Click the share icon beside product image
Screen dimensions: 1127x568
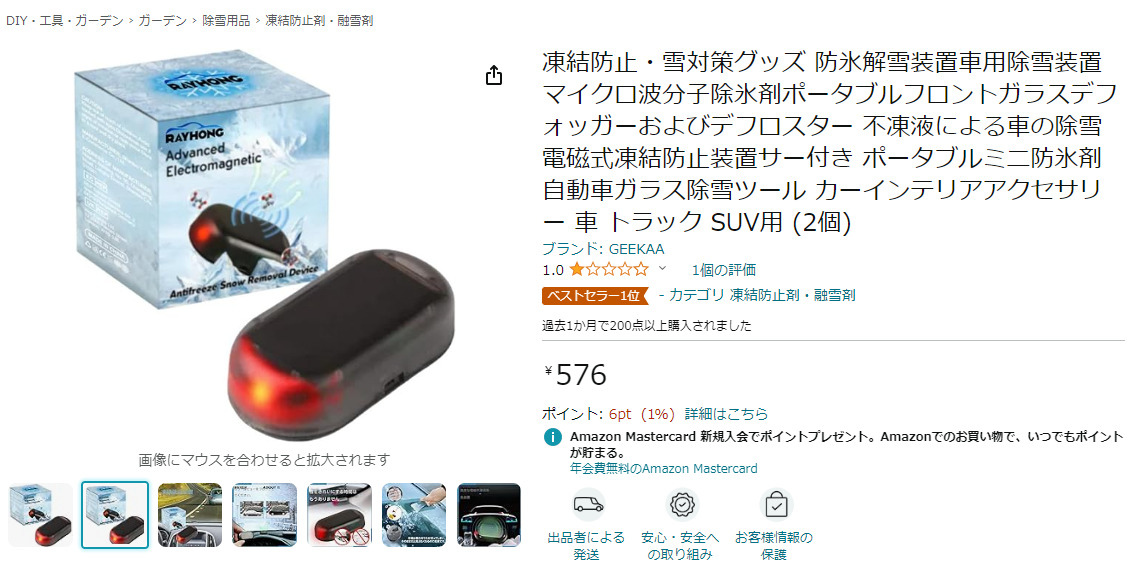click(494, 75)
